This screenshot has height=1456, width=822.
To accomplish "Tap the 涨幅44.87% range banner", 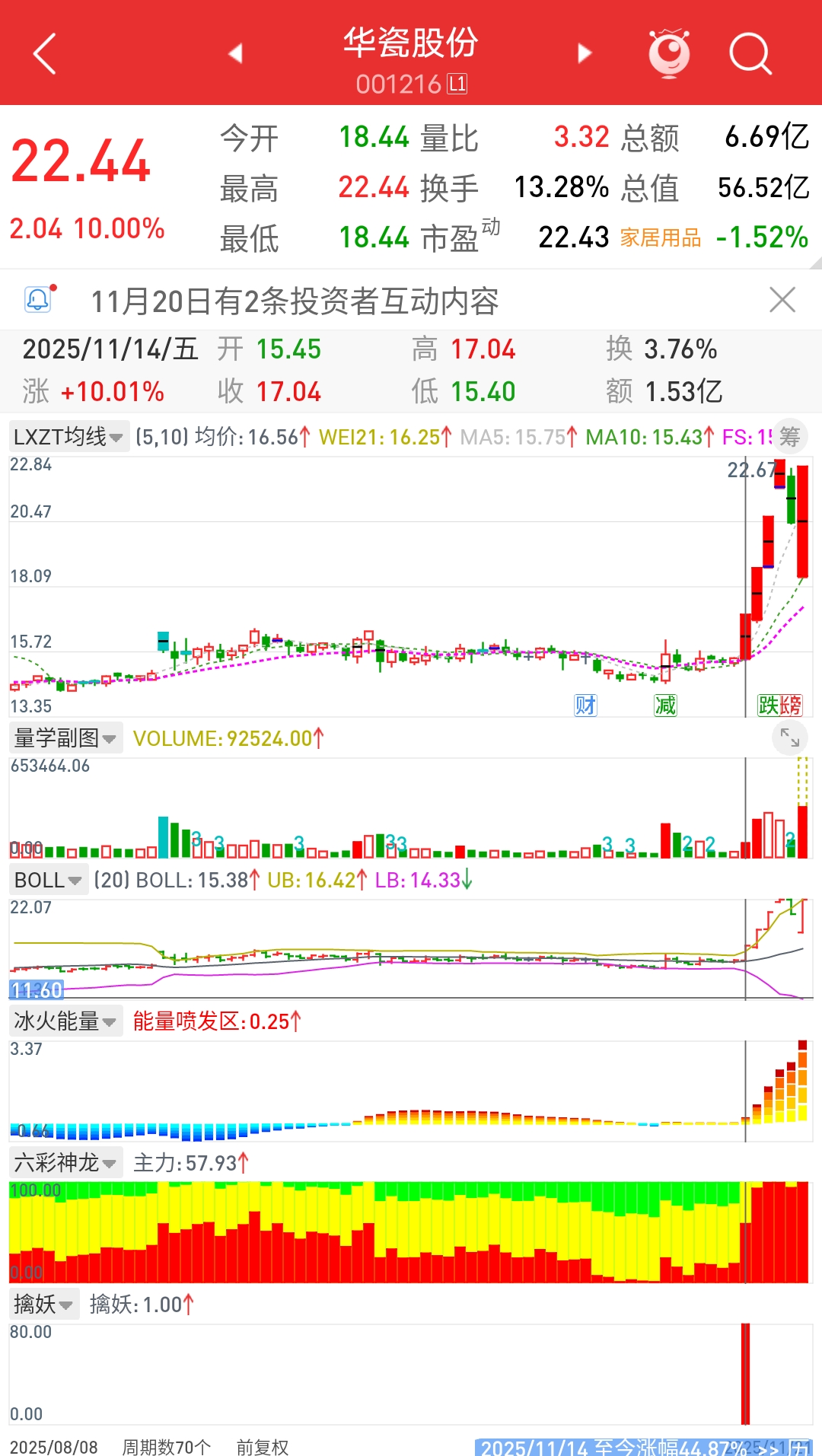I will click(643, 1447).
